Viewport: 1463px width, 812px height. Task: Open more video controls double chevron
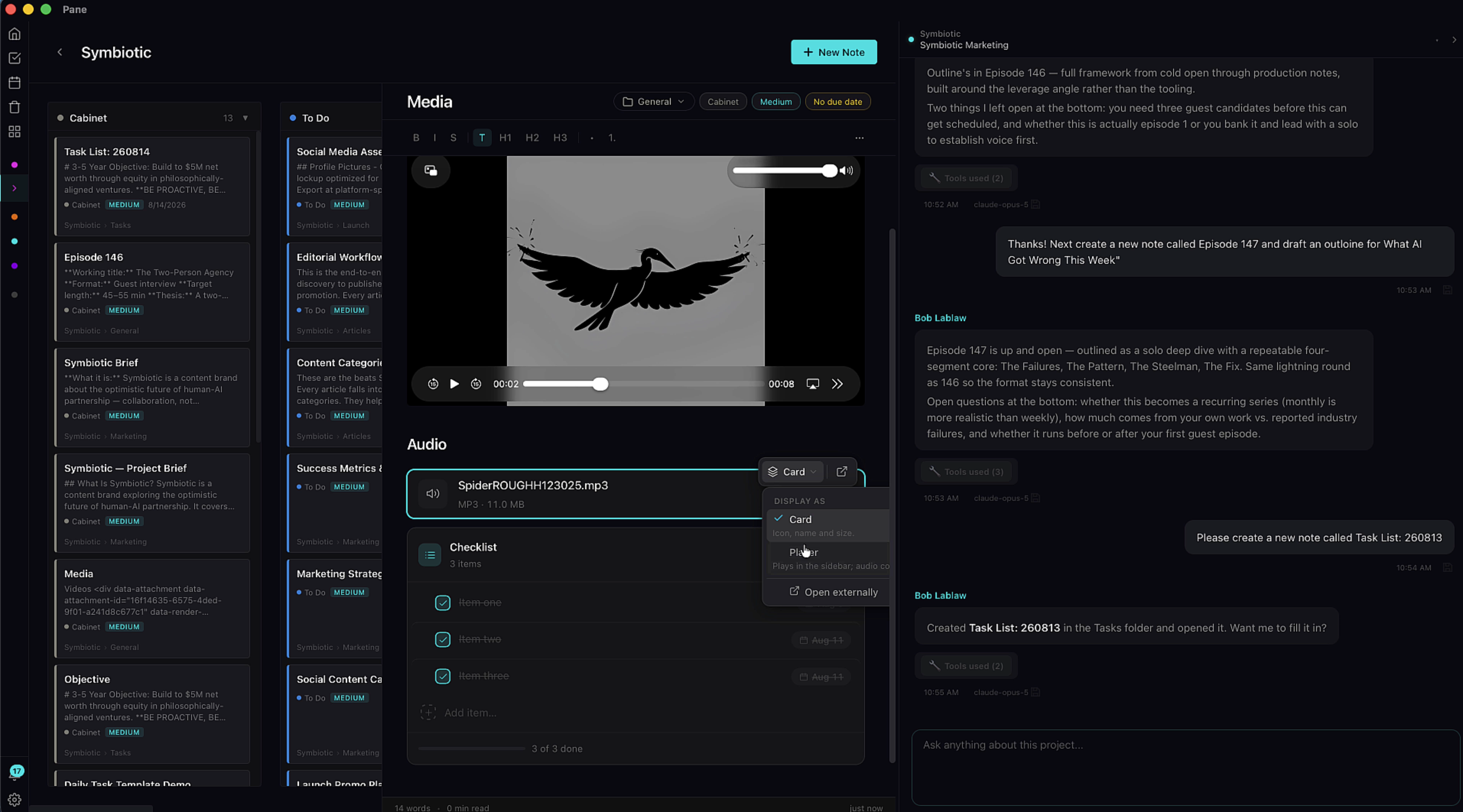pos(837,384)
